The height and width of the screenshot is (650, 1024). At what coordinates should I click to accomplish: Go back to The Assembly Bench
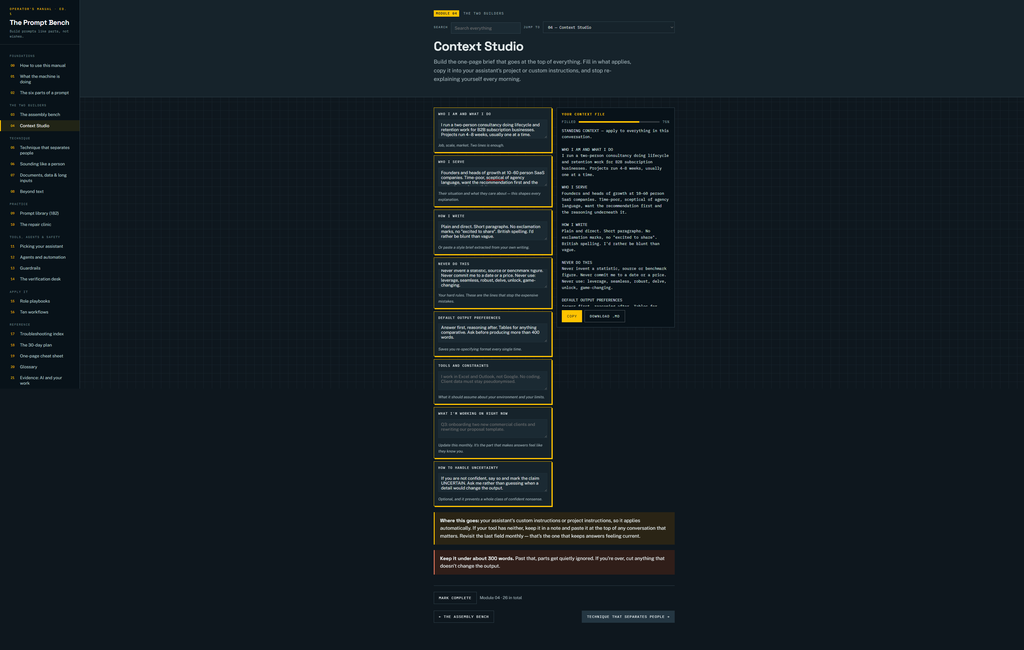(464, 617)
